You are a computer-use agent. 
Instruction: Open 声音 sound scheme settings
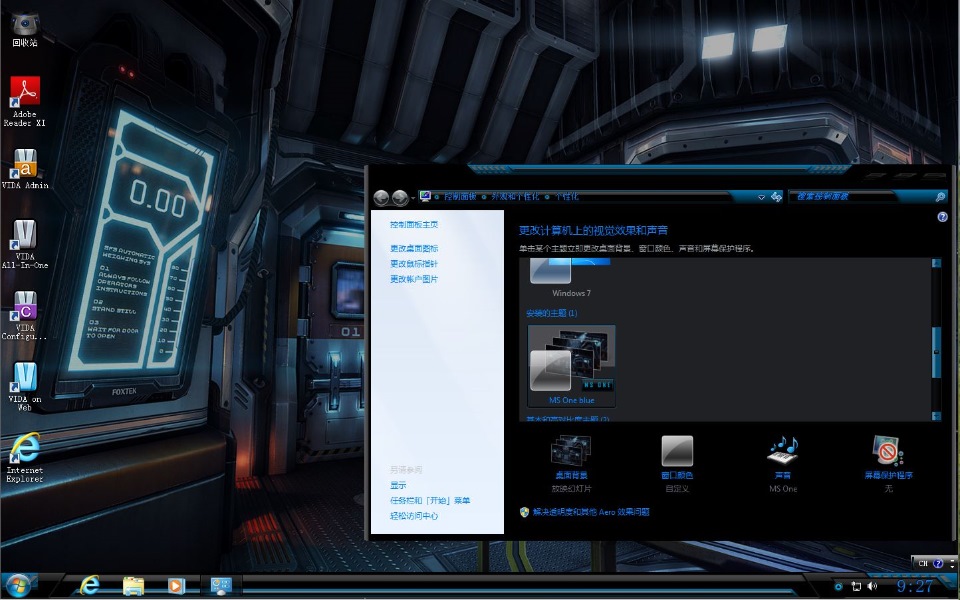tap(782, 463)
